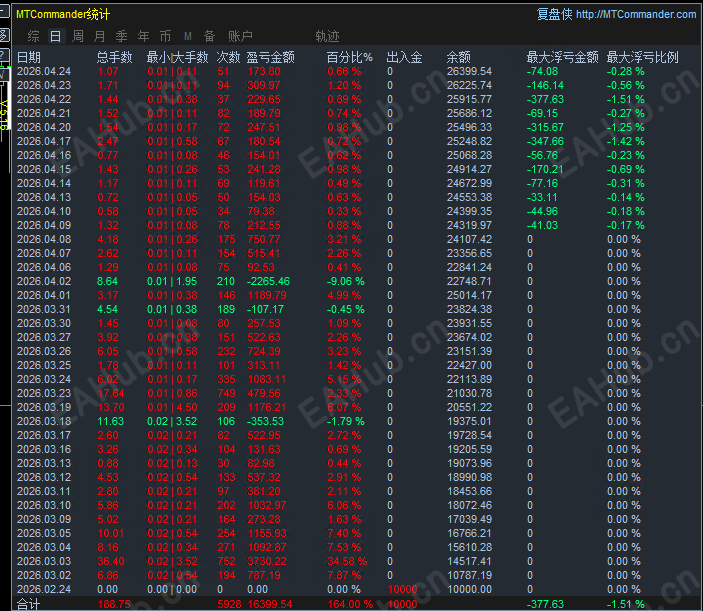
Task: Click the 余额 column header
Action: [459, 57]
